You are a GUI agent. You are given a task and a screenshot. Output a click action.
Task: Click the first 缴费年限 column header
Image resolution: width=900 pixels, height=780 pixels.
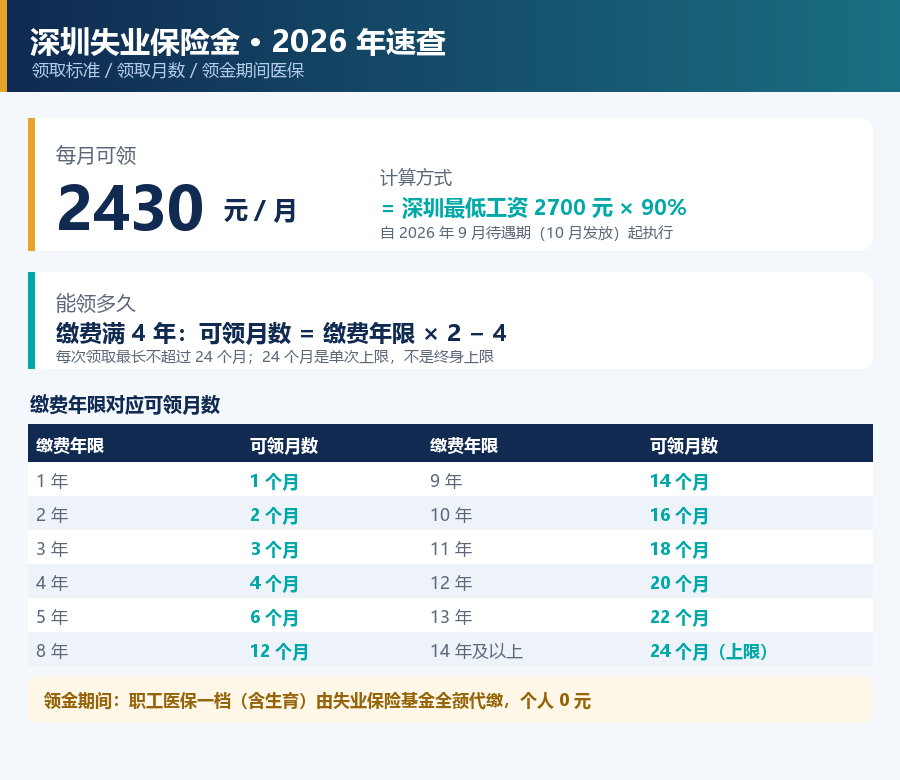tap(70, 445)
